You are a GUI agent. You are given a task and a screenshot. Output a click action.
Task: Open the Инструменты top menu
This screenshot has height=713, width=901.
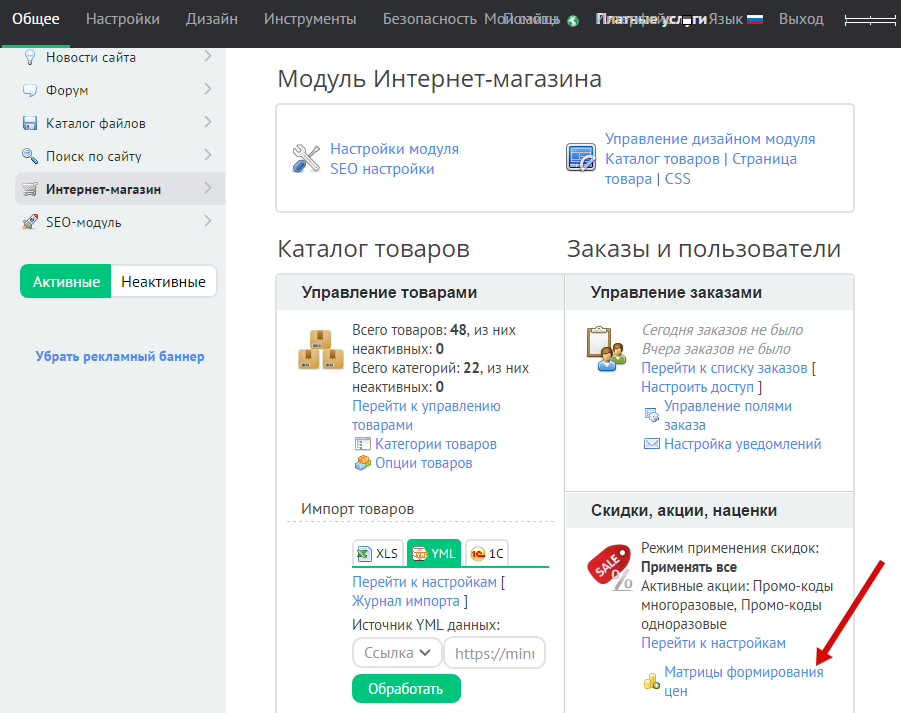click(310, 19)
